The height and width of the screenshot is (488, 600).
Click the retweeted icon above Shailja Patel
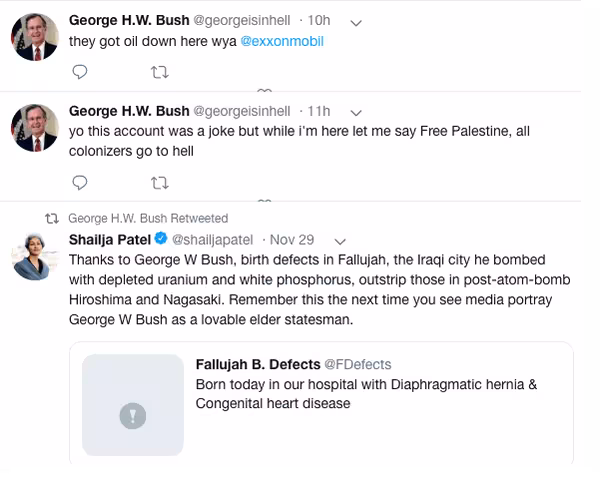point(52,219)
